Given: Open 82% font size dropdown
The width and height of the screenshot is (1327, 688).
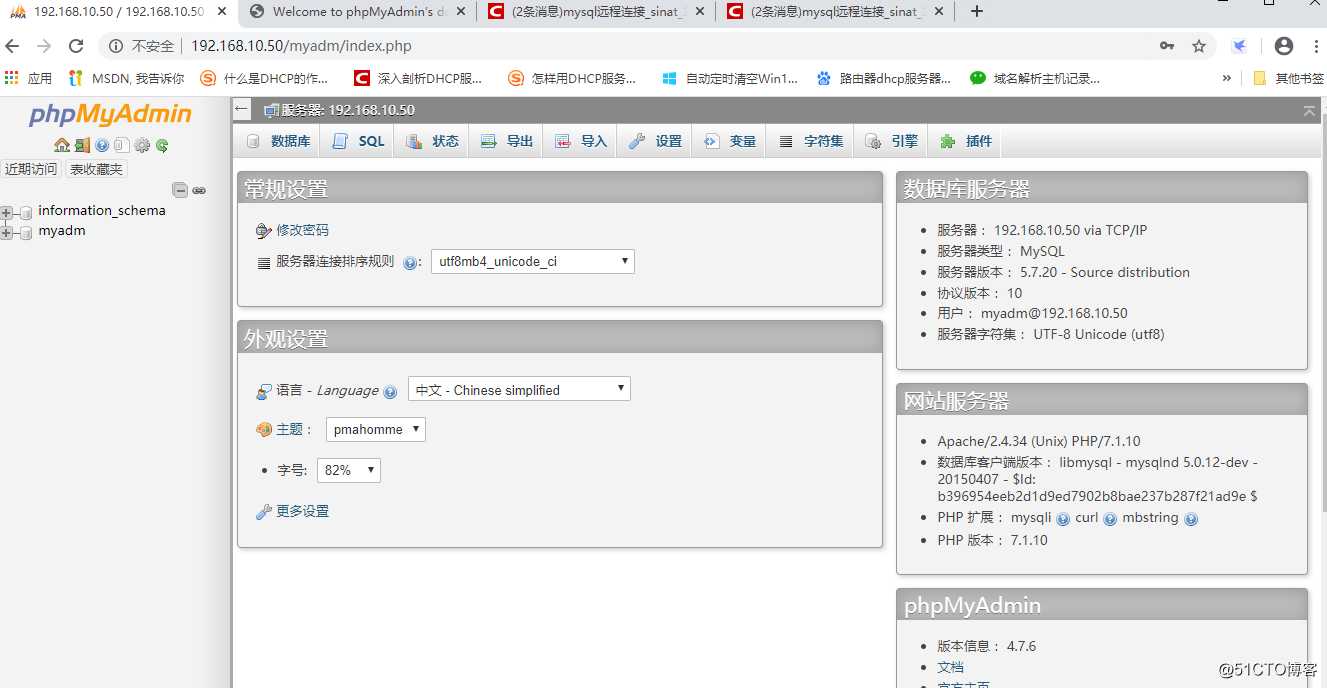Looking at the screenshot, I should point(349,470).
